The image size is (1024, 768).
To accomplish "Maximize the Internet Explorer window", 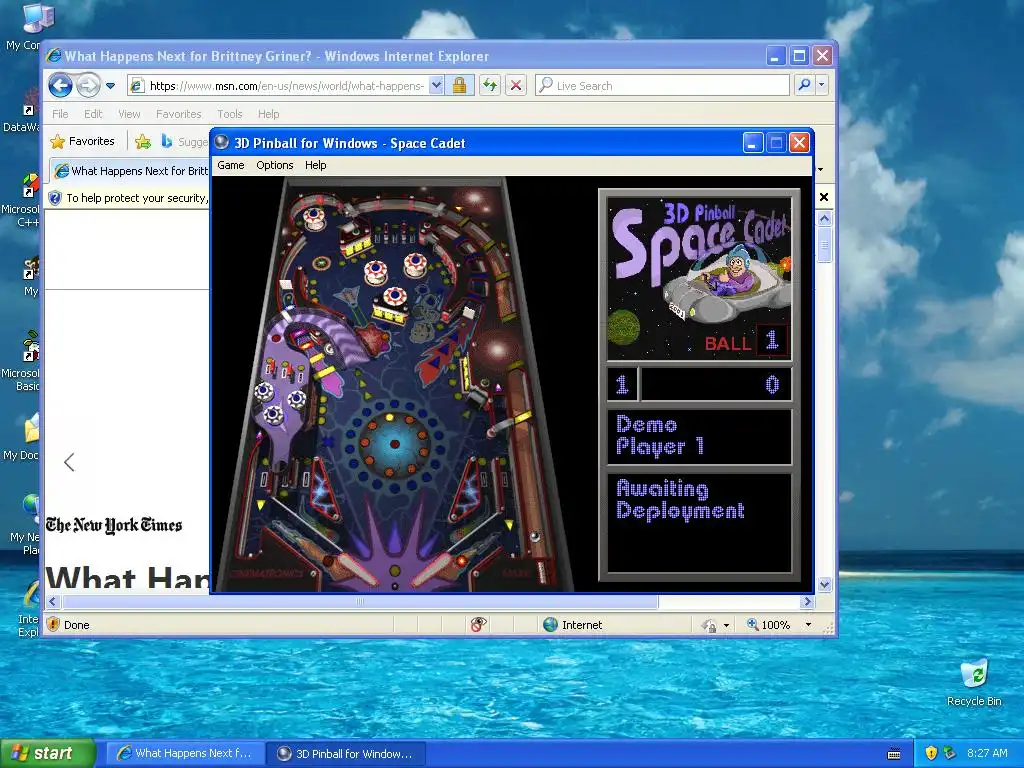I will (x=799, y=56).
